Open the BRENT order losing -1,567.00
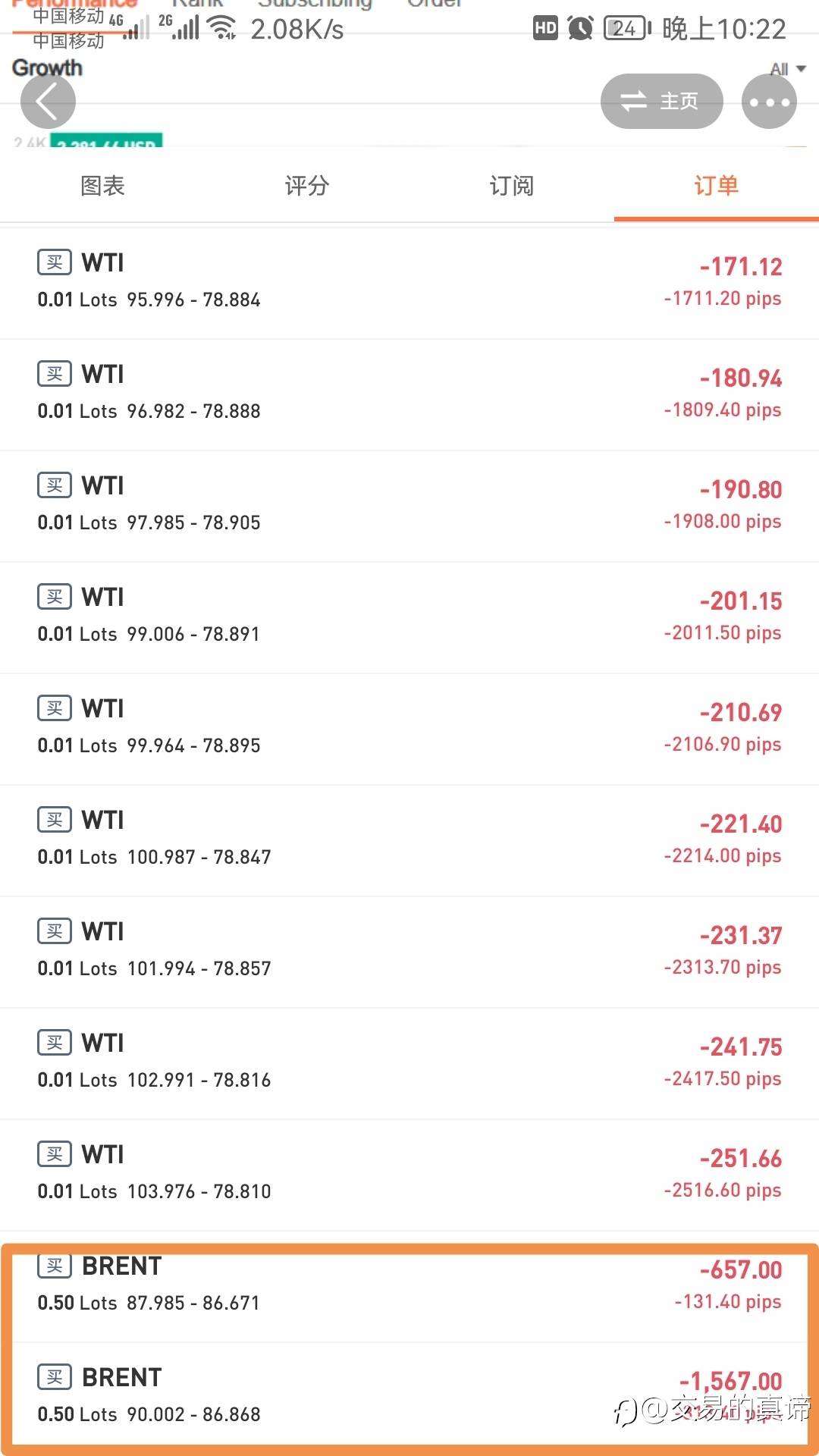Viewport: 819px width, 1456px height. click(x=409, y=1395)
